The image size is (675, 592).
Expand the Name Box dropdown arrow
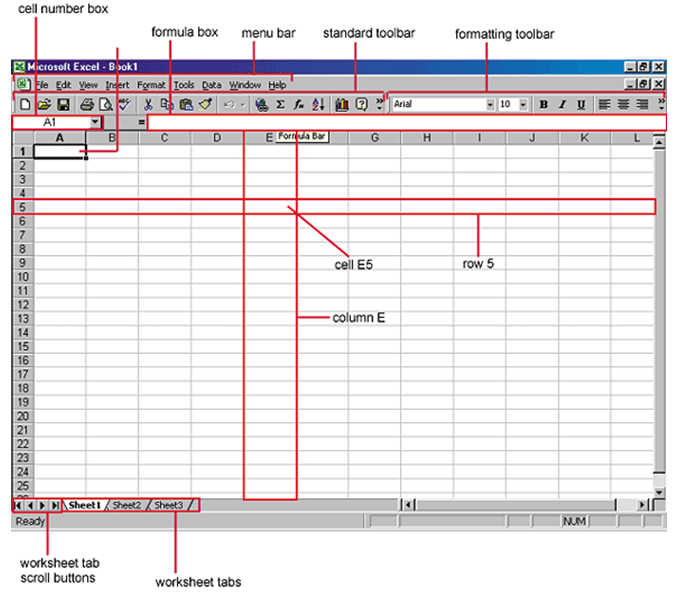point(95,122)
